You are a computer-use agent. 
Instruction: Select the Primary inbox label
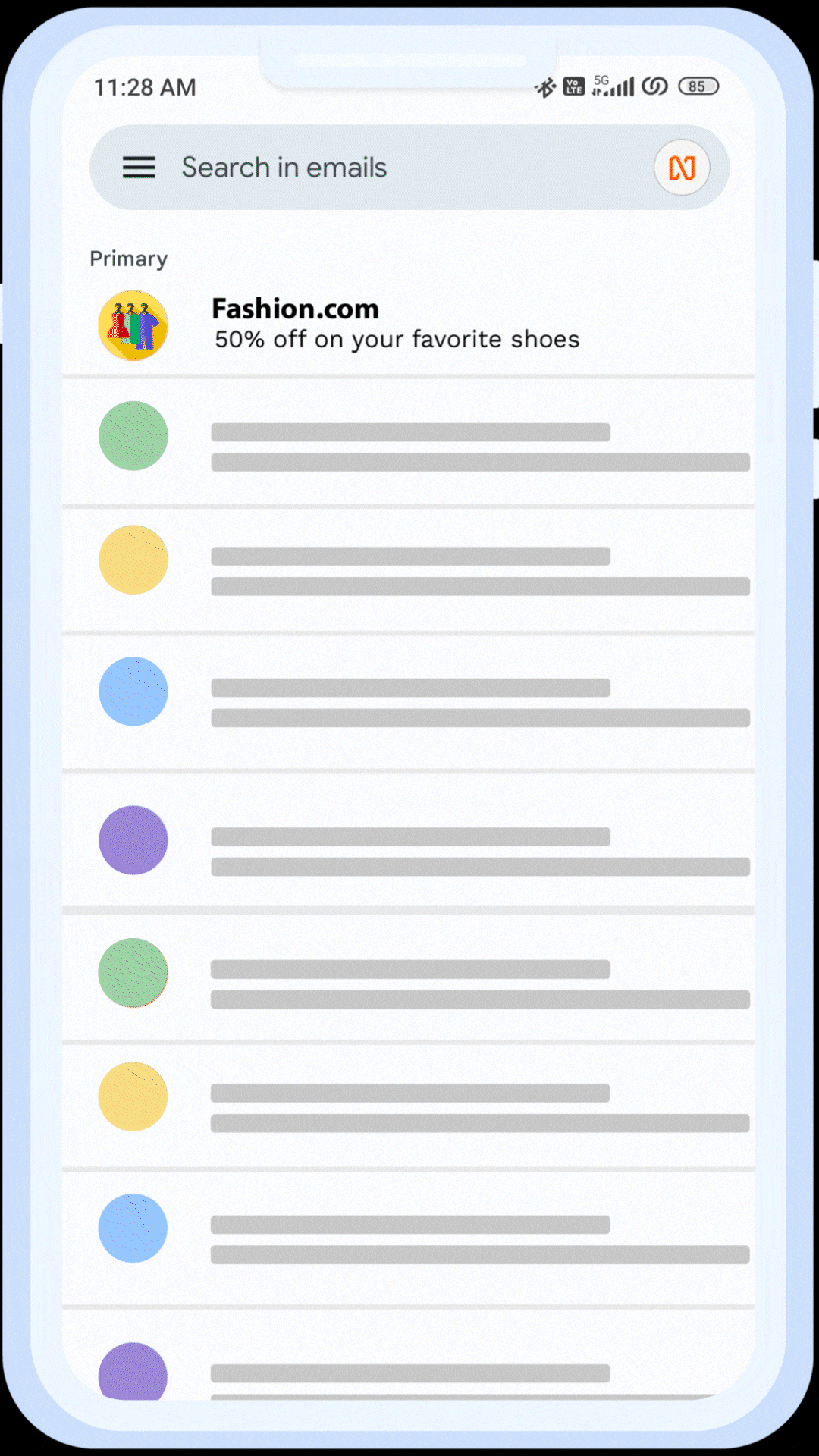pos(128,259)
